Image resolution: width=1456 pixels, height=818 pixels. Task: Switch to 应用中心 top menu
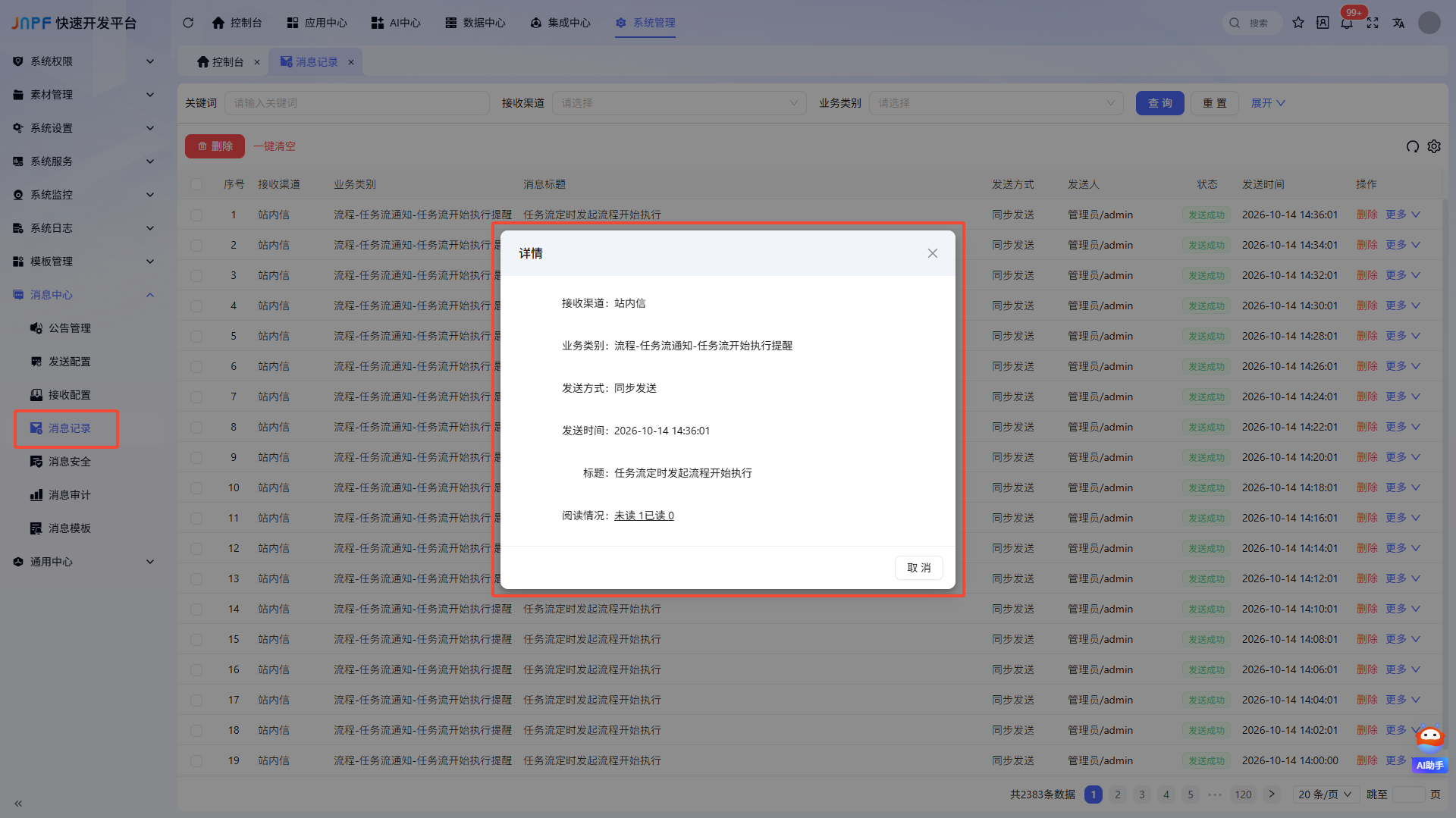tap(317, 23)
